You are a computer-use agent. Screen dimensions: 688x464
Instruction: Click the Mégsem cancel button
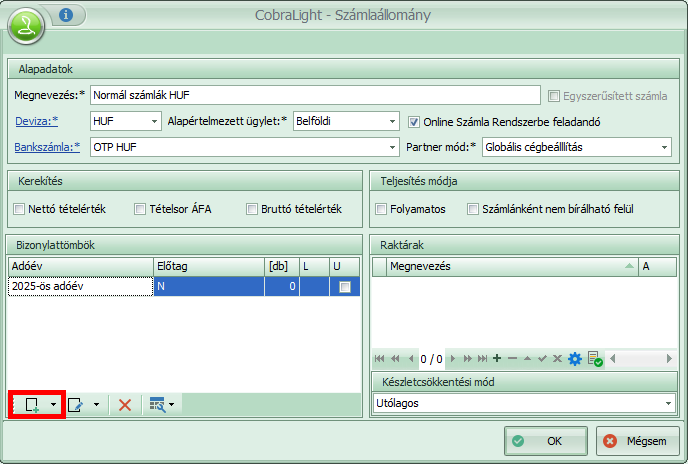click(x=638, y=440)
